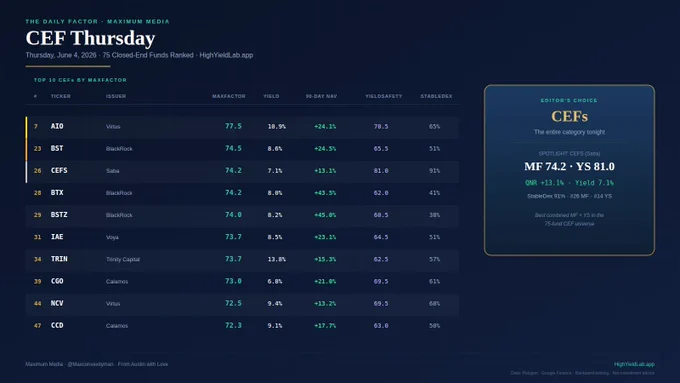The width and height of the screenshot is (680, 383).
Task: Click BST MaxFactor value 74.5
Action: (233, 148)
